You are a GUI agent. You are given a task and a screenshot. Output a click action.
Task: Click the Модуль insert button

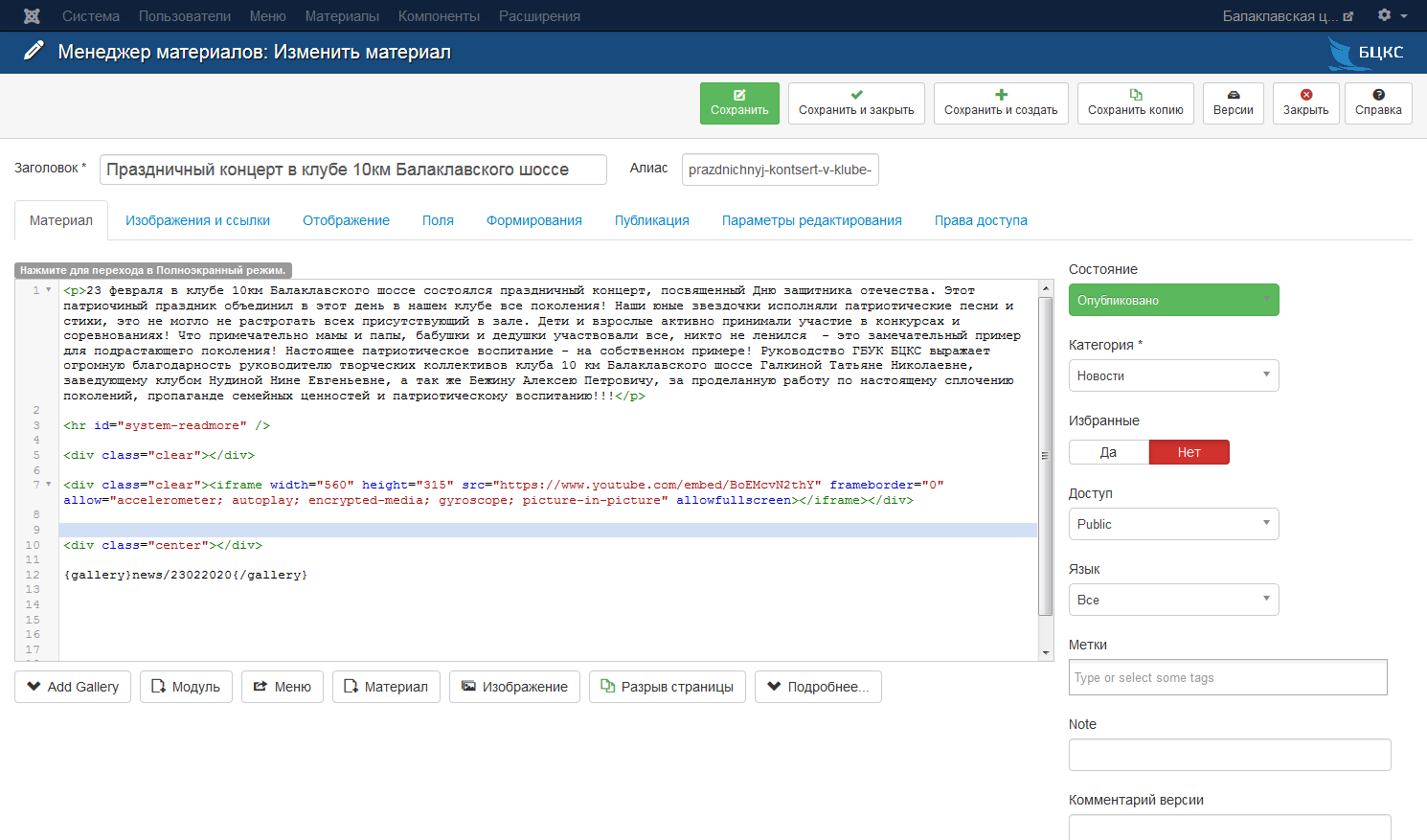tap(186, 687)
